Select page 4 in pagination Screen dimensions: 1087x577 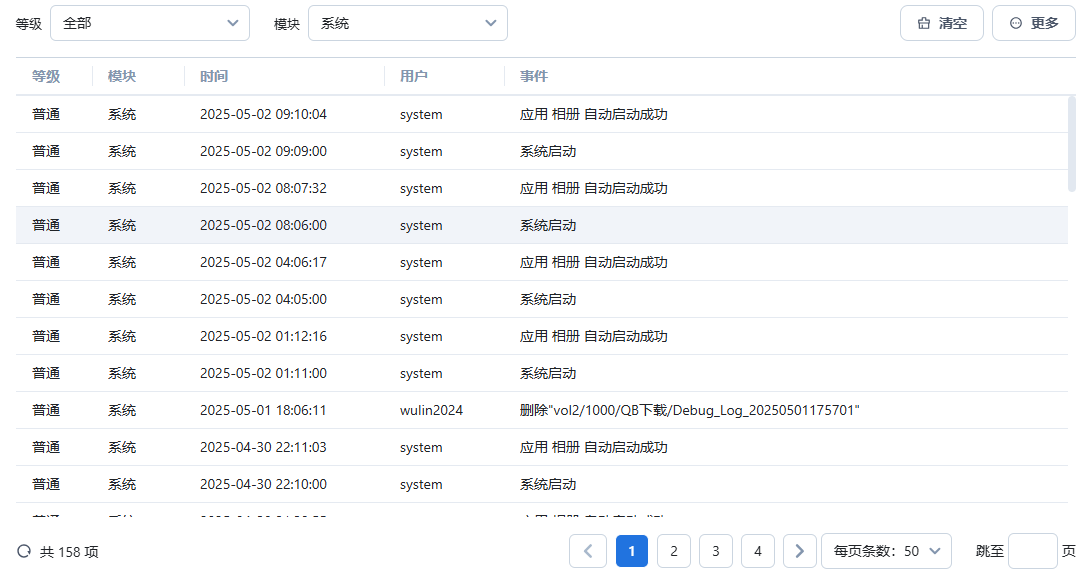point(758,551)
